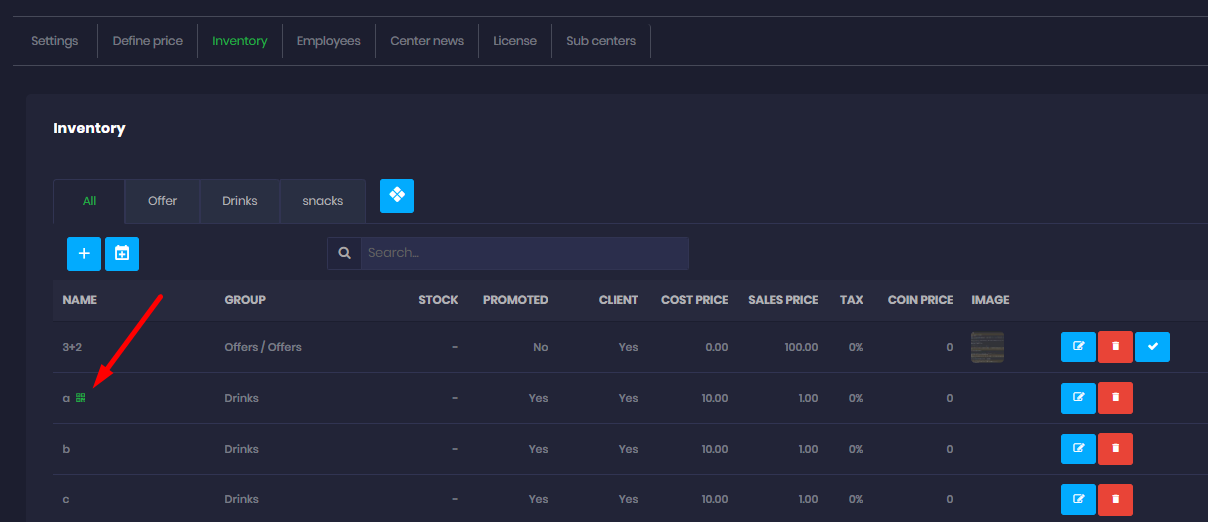
Task: Delete the 3+2 inventory item
Action: click(1115, 347)
